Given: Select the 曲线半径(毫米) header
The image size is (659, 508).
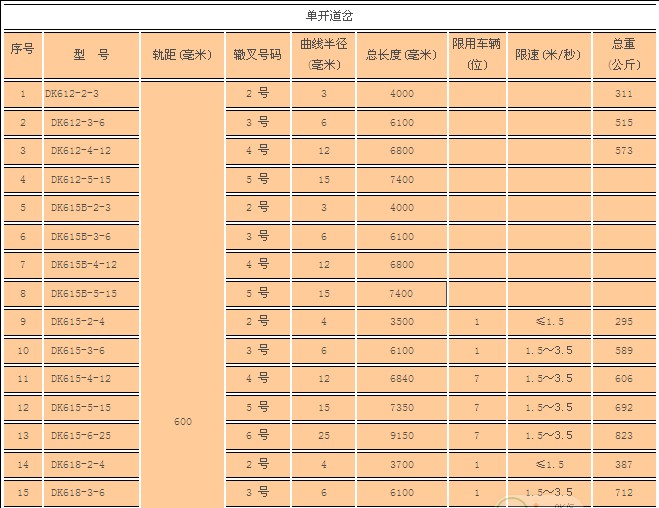Looking at the screenshot, I should 324,54.
